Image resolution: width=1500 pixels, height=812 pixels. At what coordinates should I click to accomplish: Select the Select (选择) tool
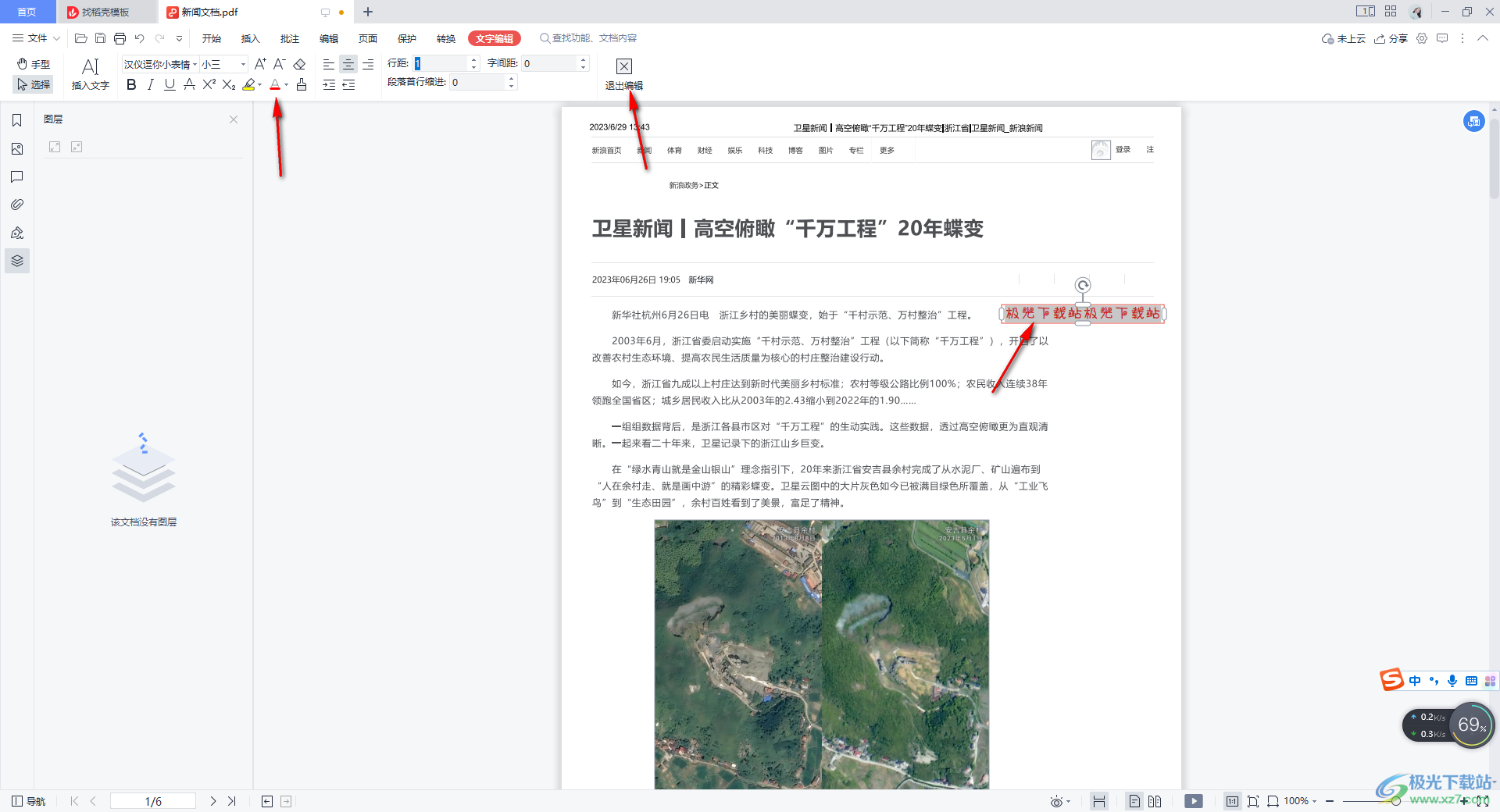(34, 84)
